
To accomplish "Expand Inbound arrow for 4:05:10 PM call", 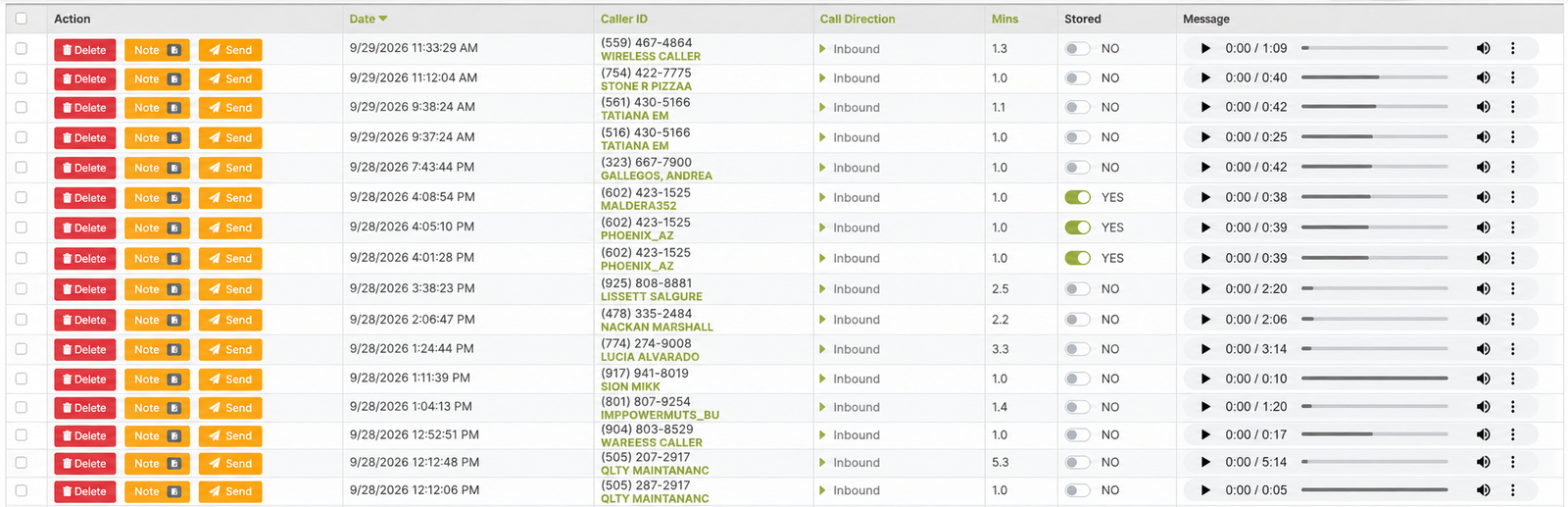I will click(823, 227).
